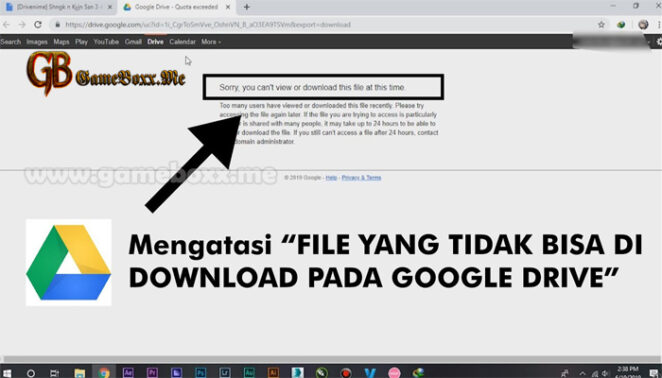Close the Google Drive Quota exceeded tab
The width and height of the screenshot is (662, 378).
coord(228,7)
